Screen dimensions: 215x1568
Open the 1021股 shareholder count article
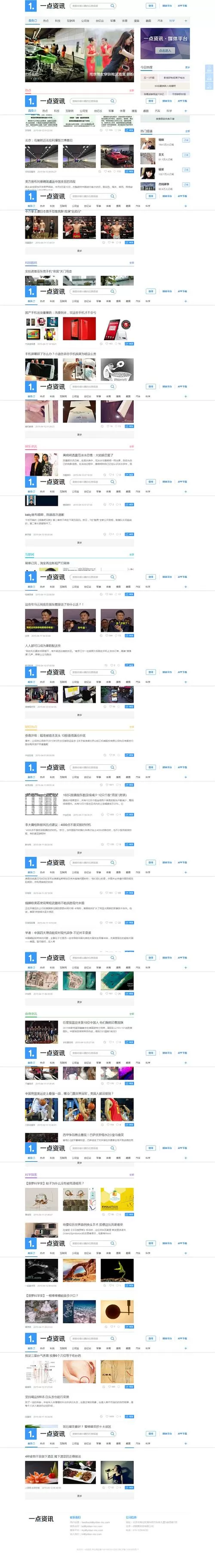[x=95, y=795]
